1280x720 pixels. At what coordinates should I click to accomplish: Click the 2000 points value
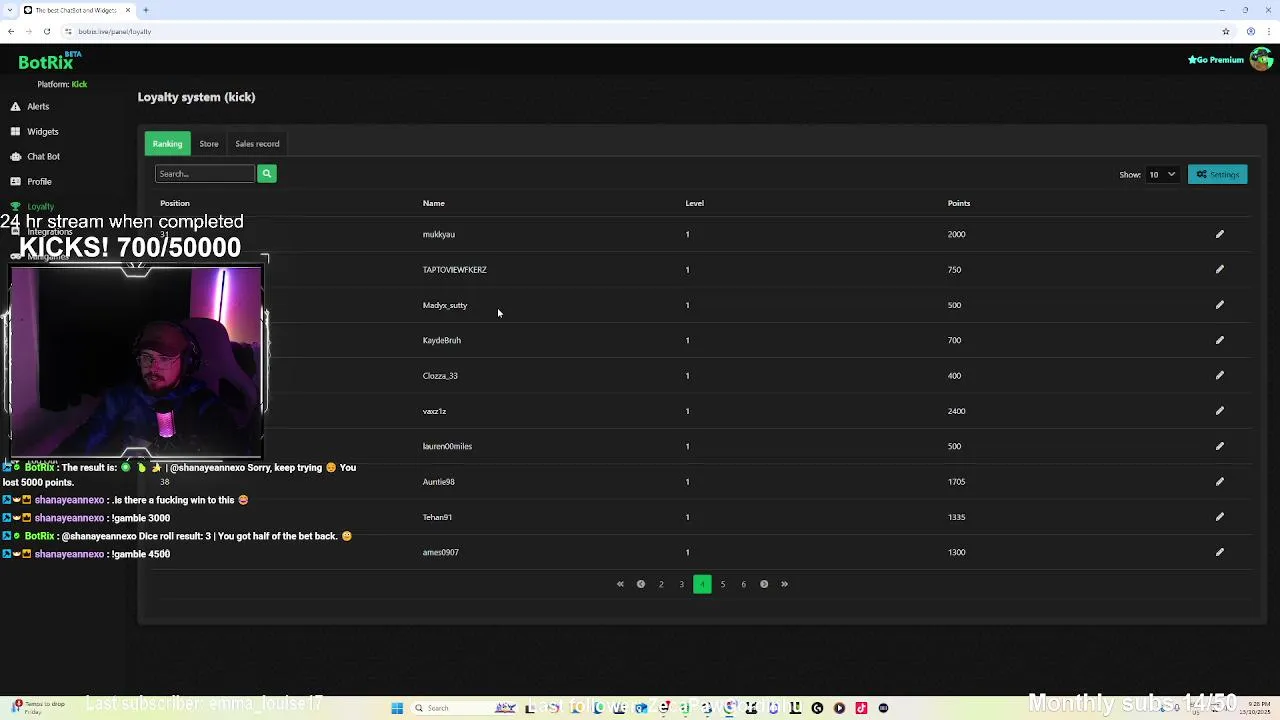coord(956,234)
